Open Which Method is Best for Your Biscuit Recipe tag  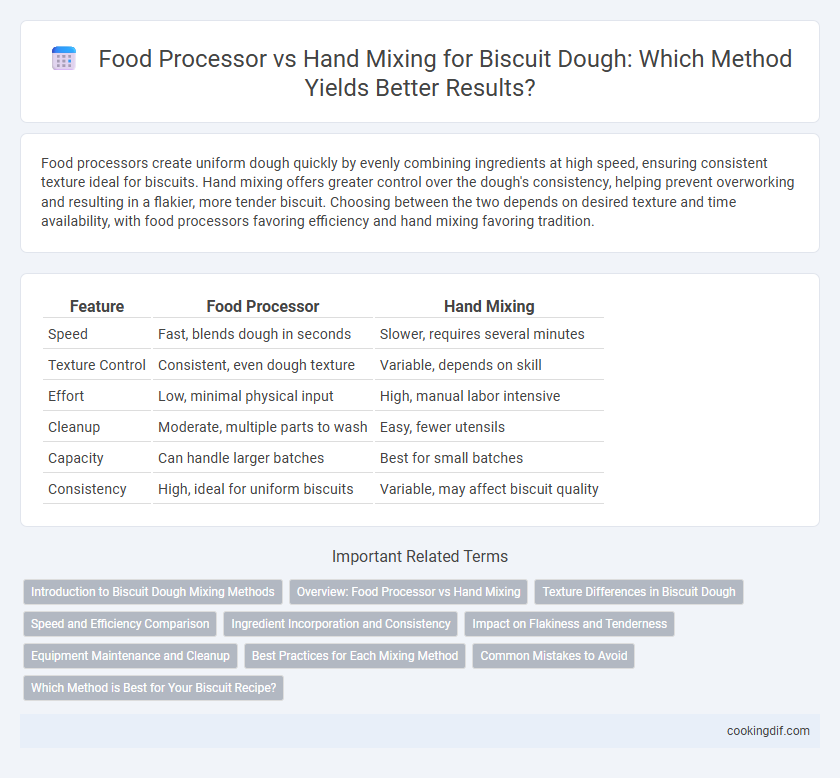pos(153,688)
